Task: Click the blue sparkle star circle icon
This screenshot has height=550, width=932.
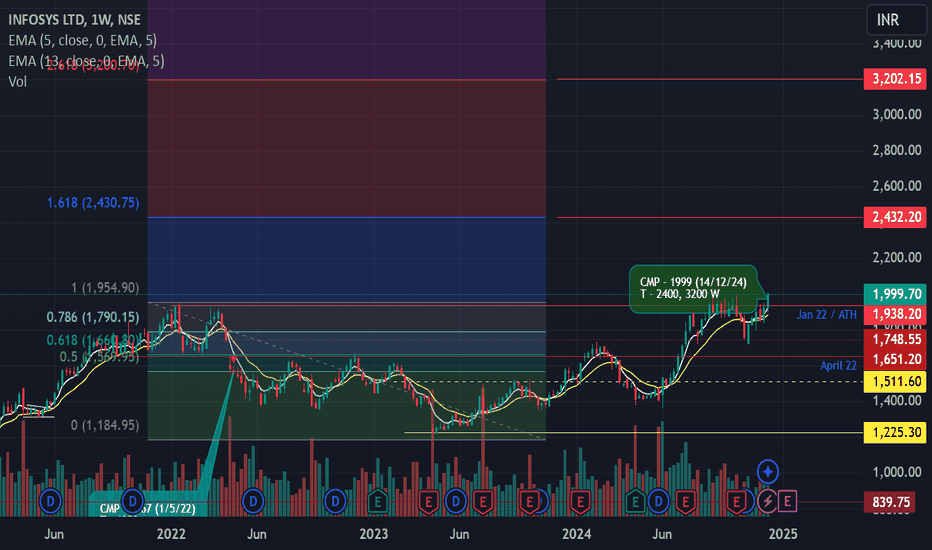Action: pyautogui.click(x=768, y=472)
